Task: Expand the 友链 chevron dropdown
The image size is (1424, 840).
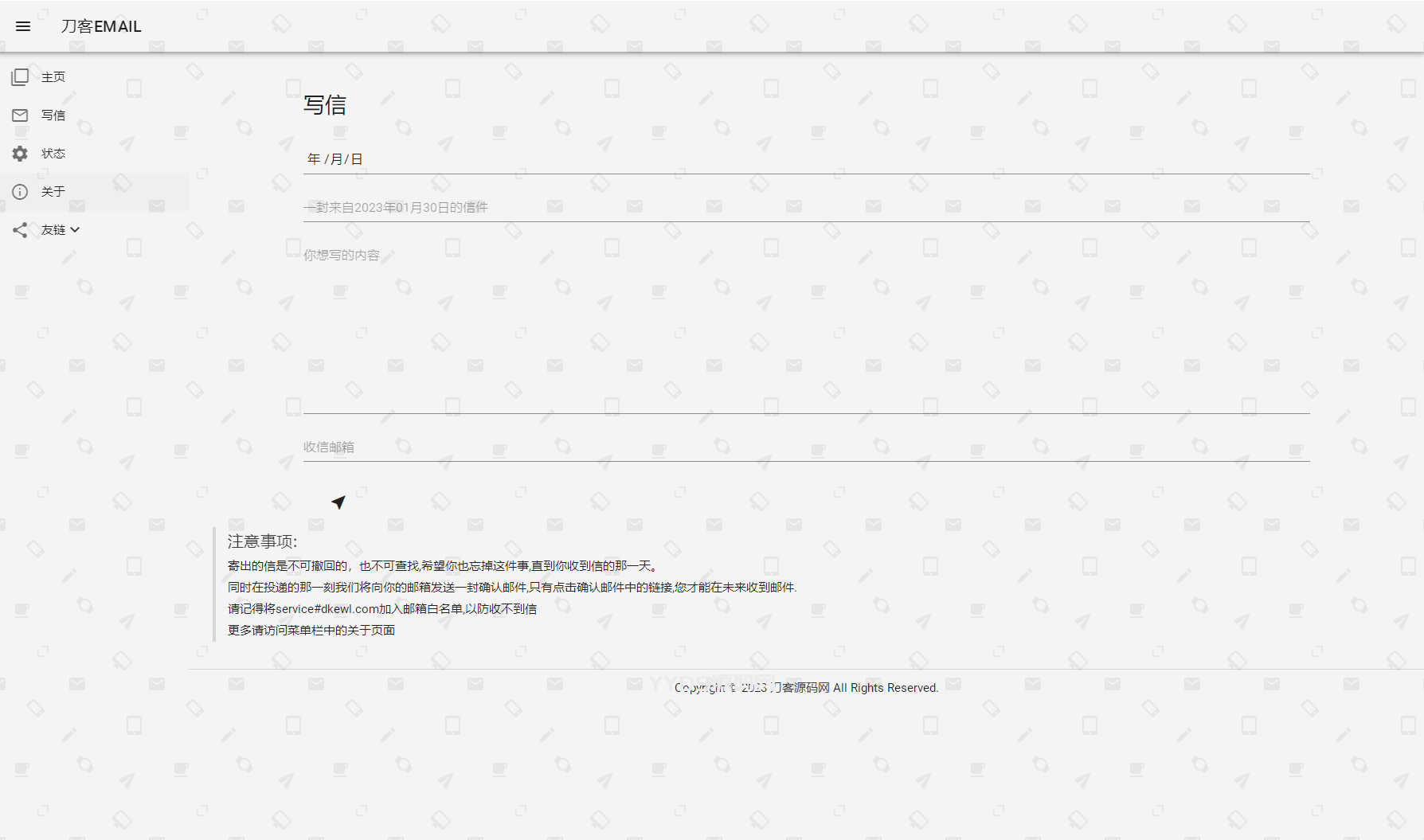Action: pos(76,229)
